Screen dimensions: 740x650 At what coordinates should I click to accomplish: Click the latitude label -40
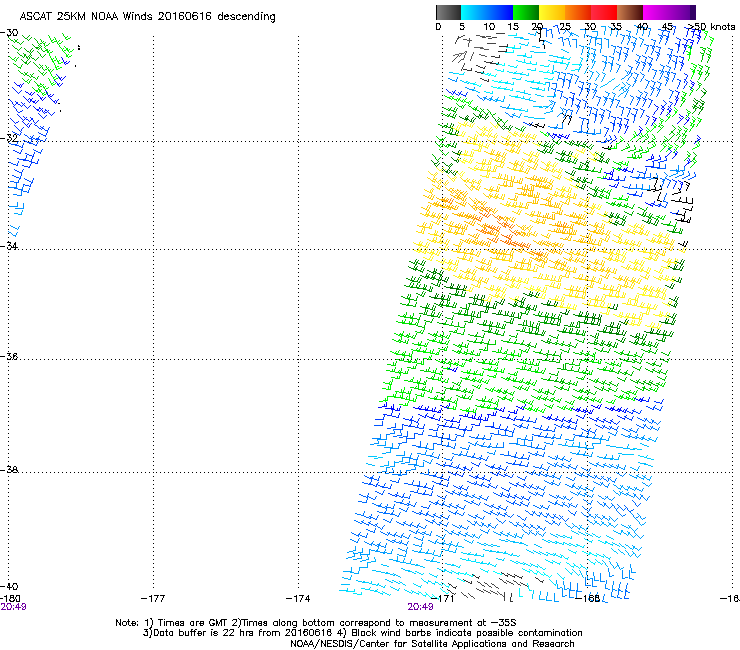click(9, 586)
